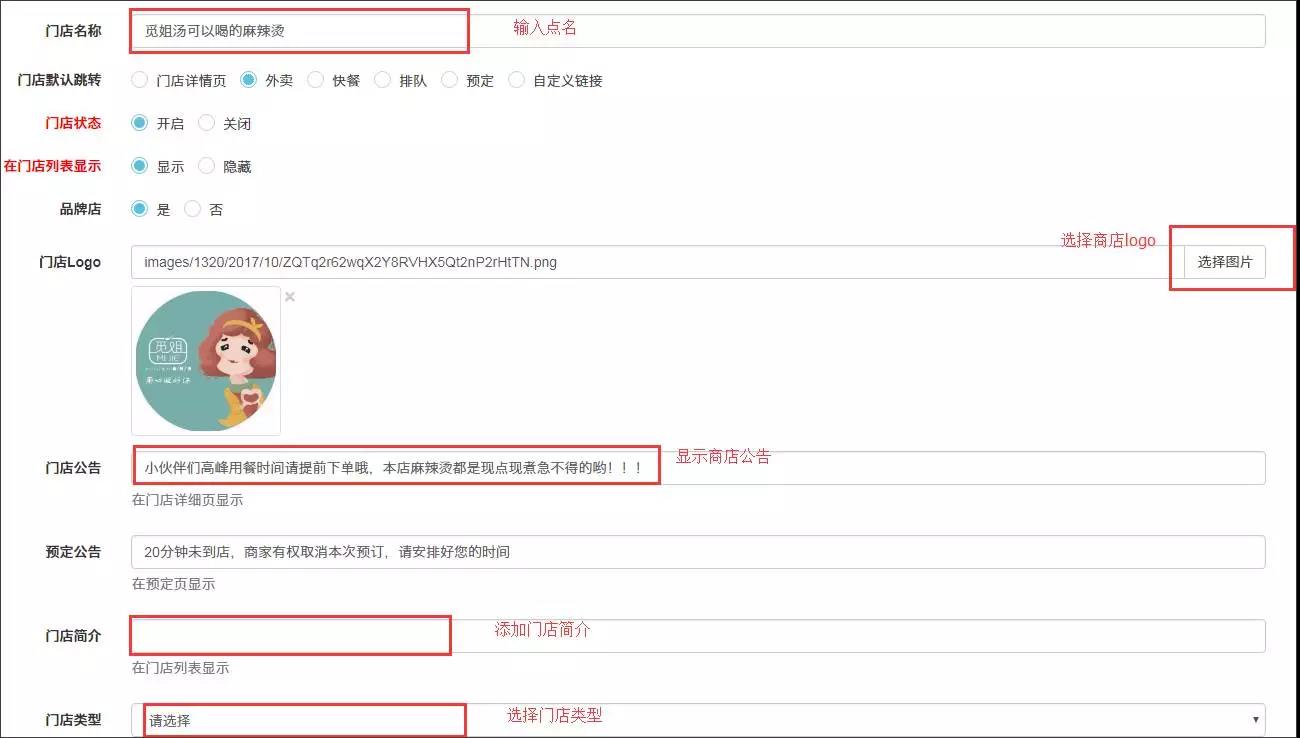Click the empty 门店简介 input field
This screenshot has height=738, width=1300.
(x=698, y=636)
